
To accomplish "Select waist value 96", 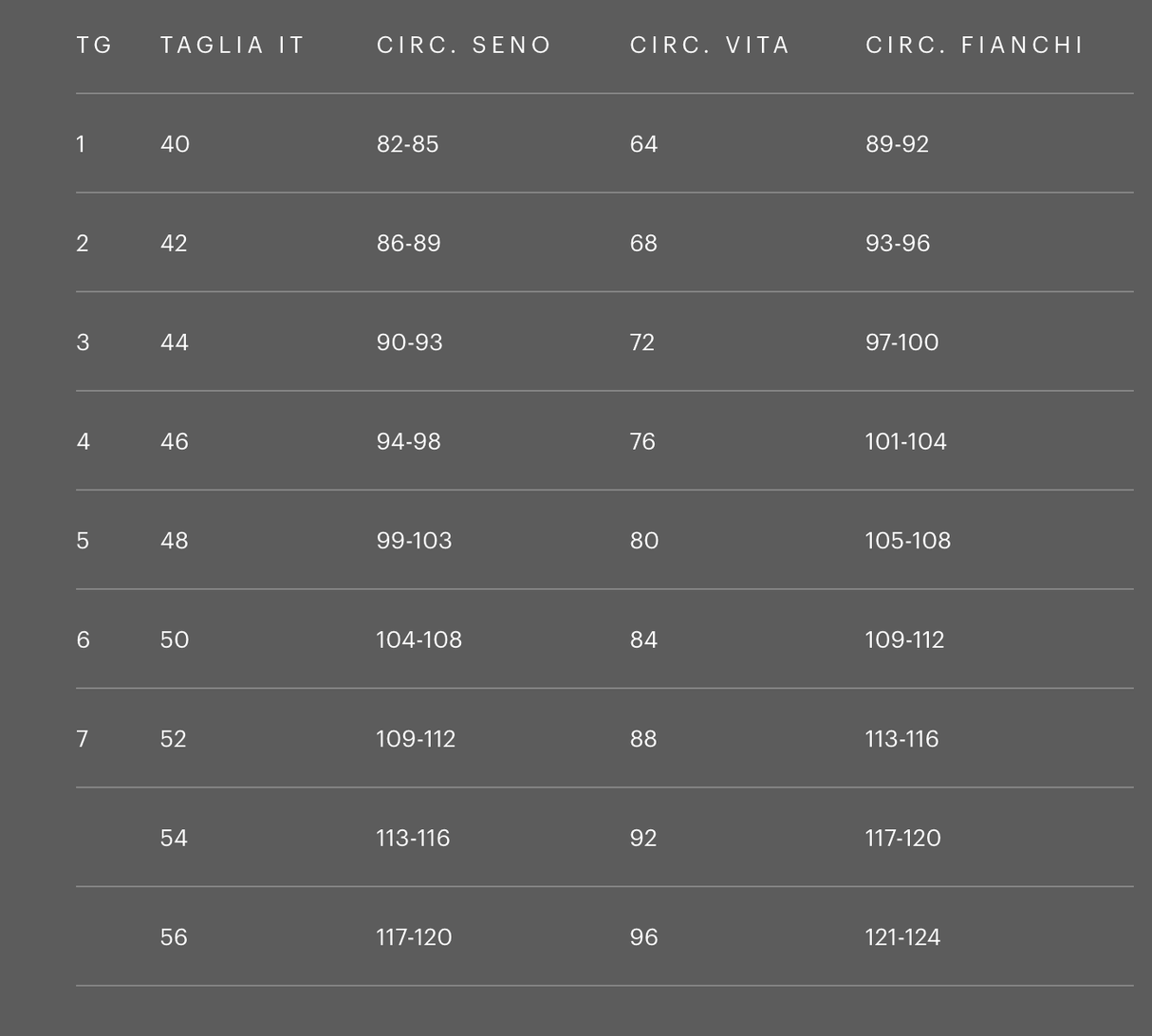I will [x=643, y=937].
